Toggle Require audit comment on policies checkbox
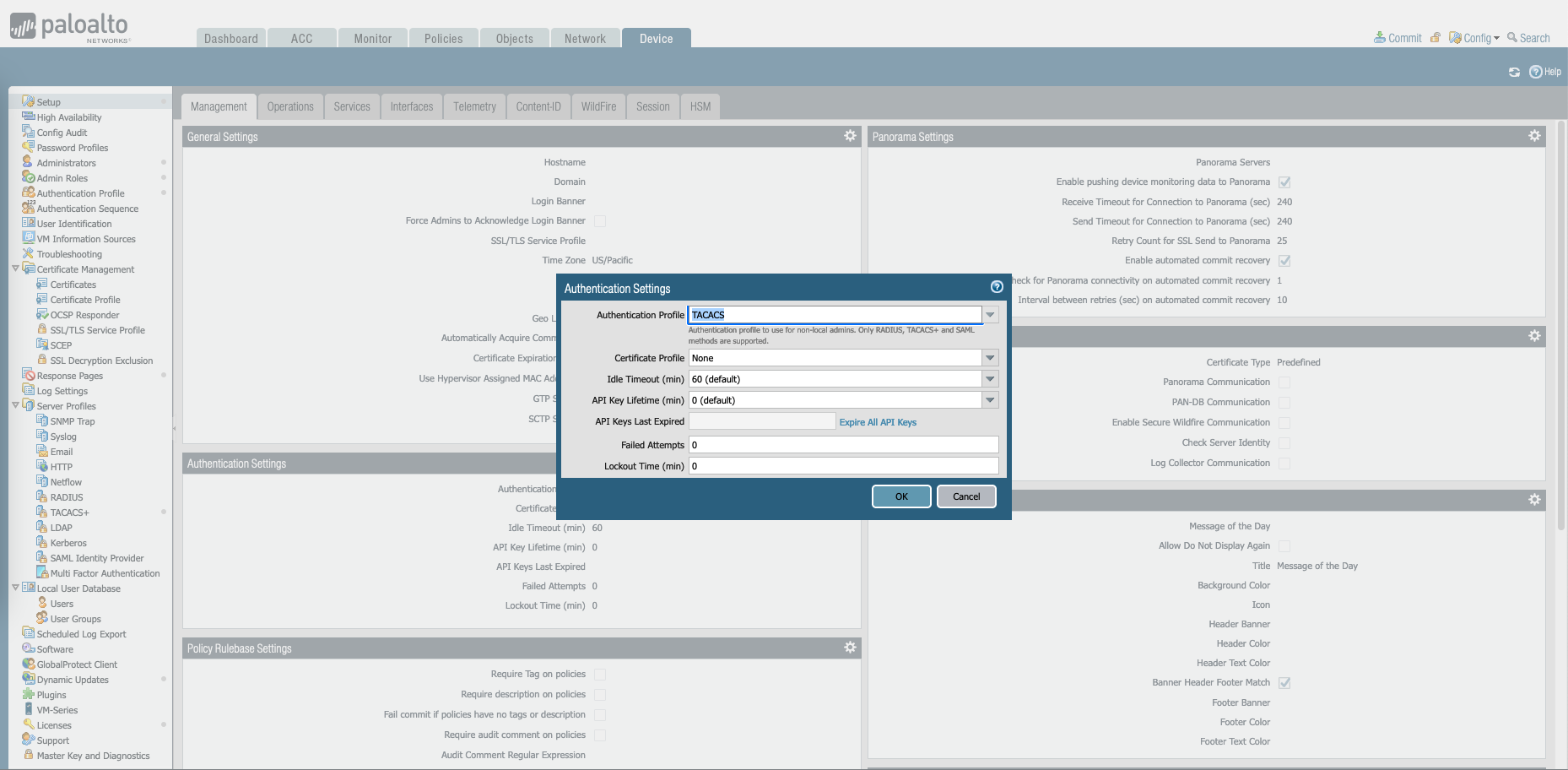Viewport: 1568px width, 770px height. [600, 735]
